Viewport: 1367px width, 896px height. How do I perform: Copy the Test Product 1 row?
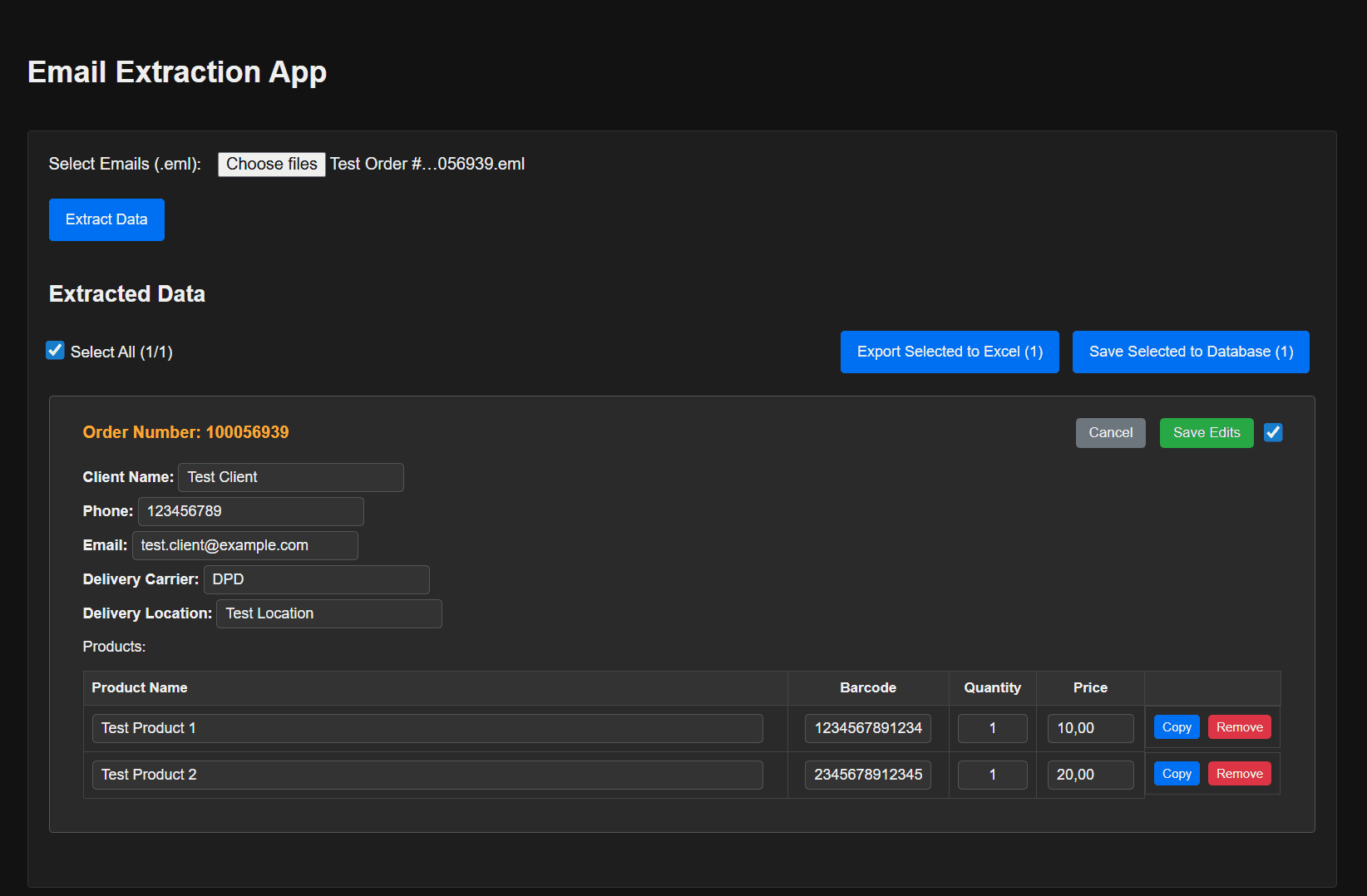[x=1176, y=726]
